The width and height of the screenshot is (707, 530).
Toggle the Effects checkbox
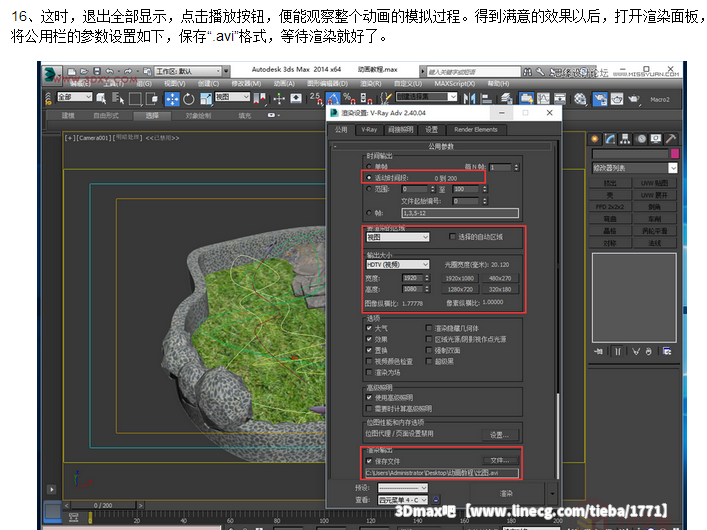[x=369, y=339]
